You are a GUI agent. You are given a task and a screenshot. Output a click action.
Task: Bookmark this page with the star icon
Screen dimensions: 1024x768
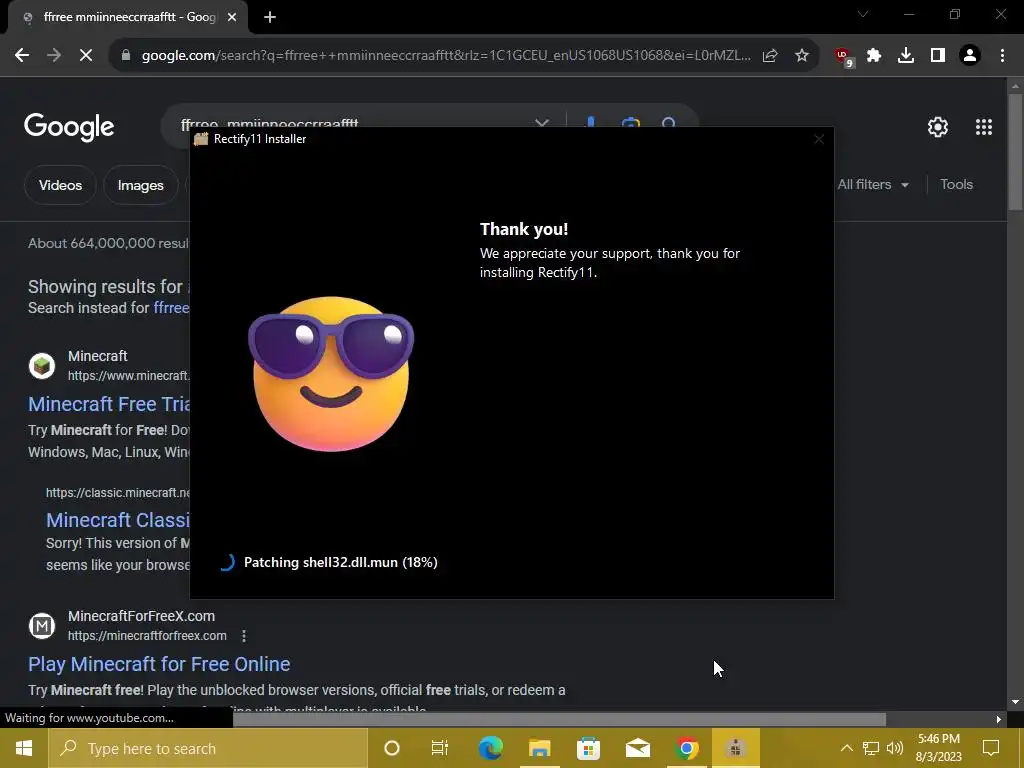tap(802, 56)
